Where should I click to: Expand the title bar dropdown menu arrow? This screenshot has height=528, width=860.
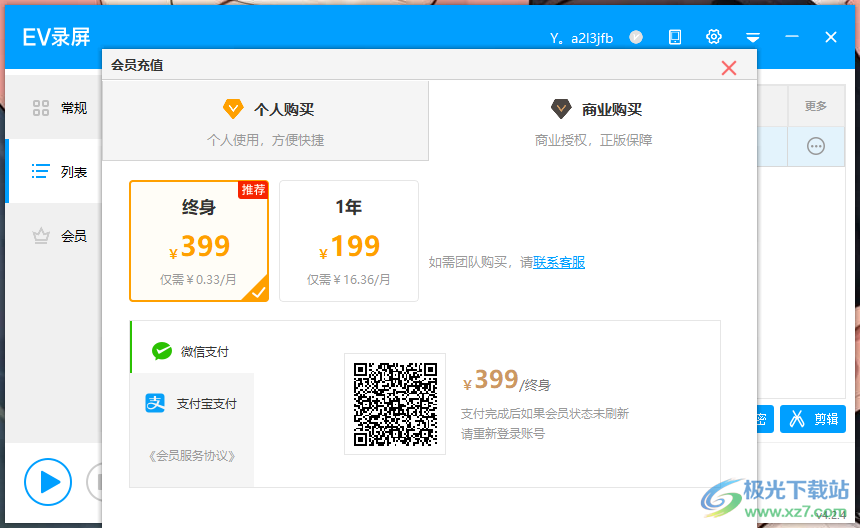[x=752, y=37]
